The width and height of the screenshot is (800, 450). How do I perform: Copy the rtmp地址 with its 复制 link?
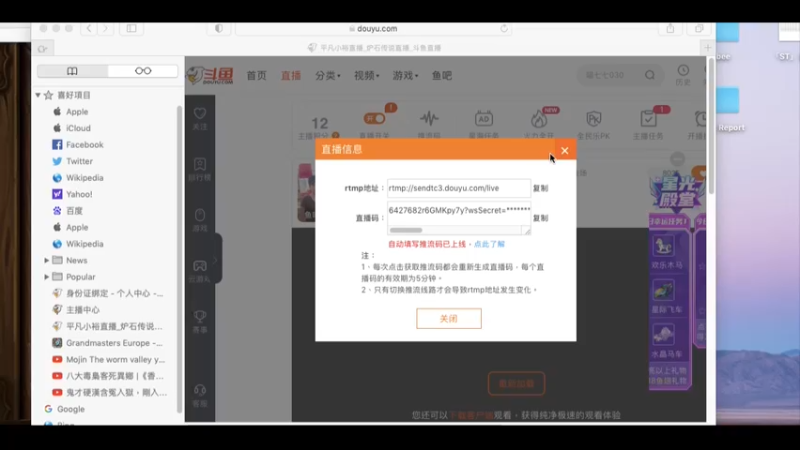[540, 188]
